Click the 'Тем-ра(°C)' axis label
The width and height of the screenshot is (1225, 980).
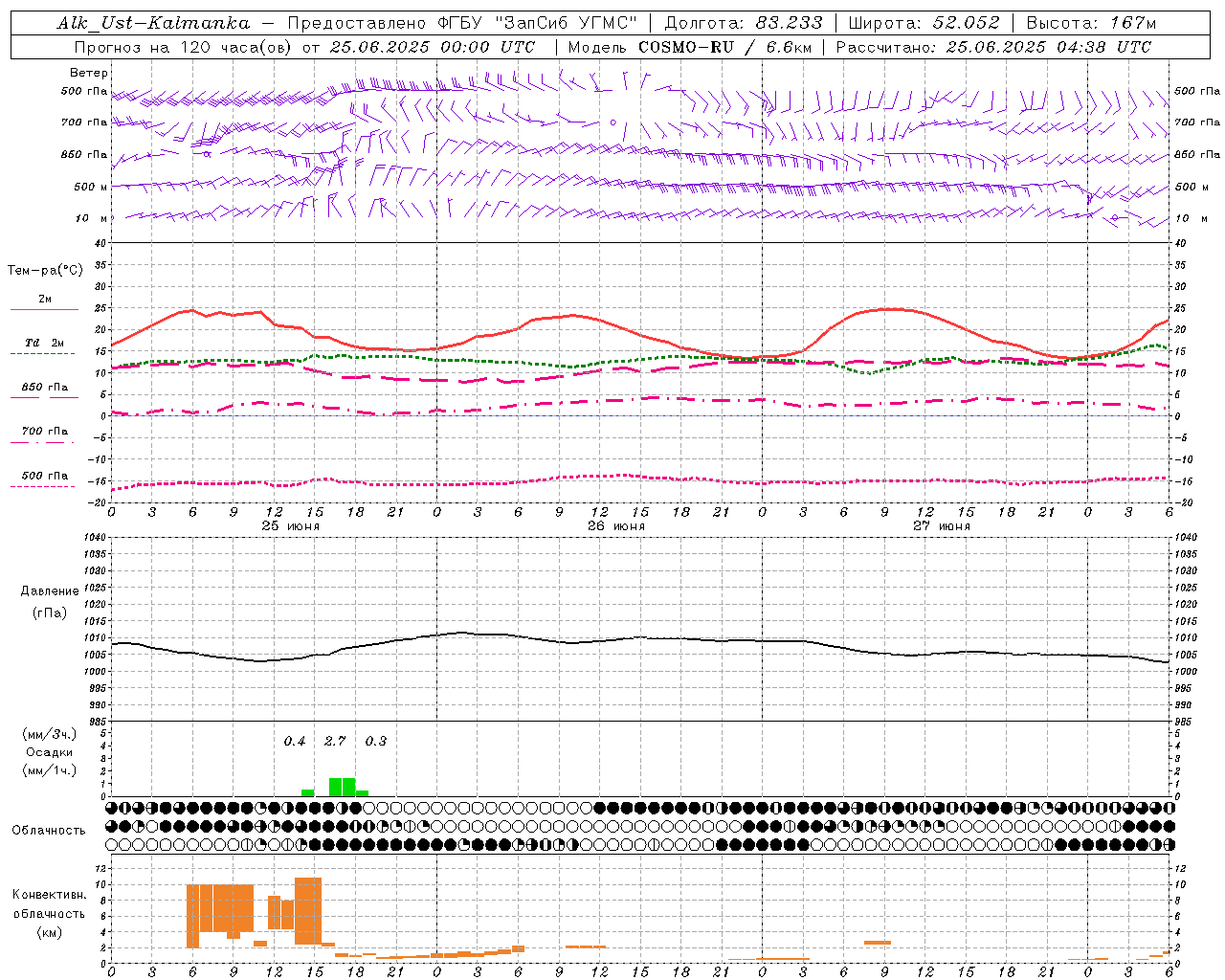click(45, 270)
